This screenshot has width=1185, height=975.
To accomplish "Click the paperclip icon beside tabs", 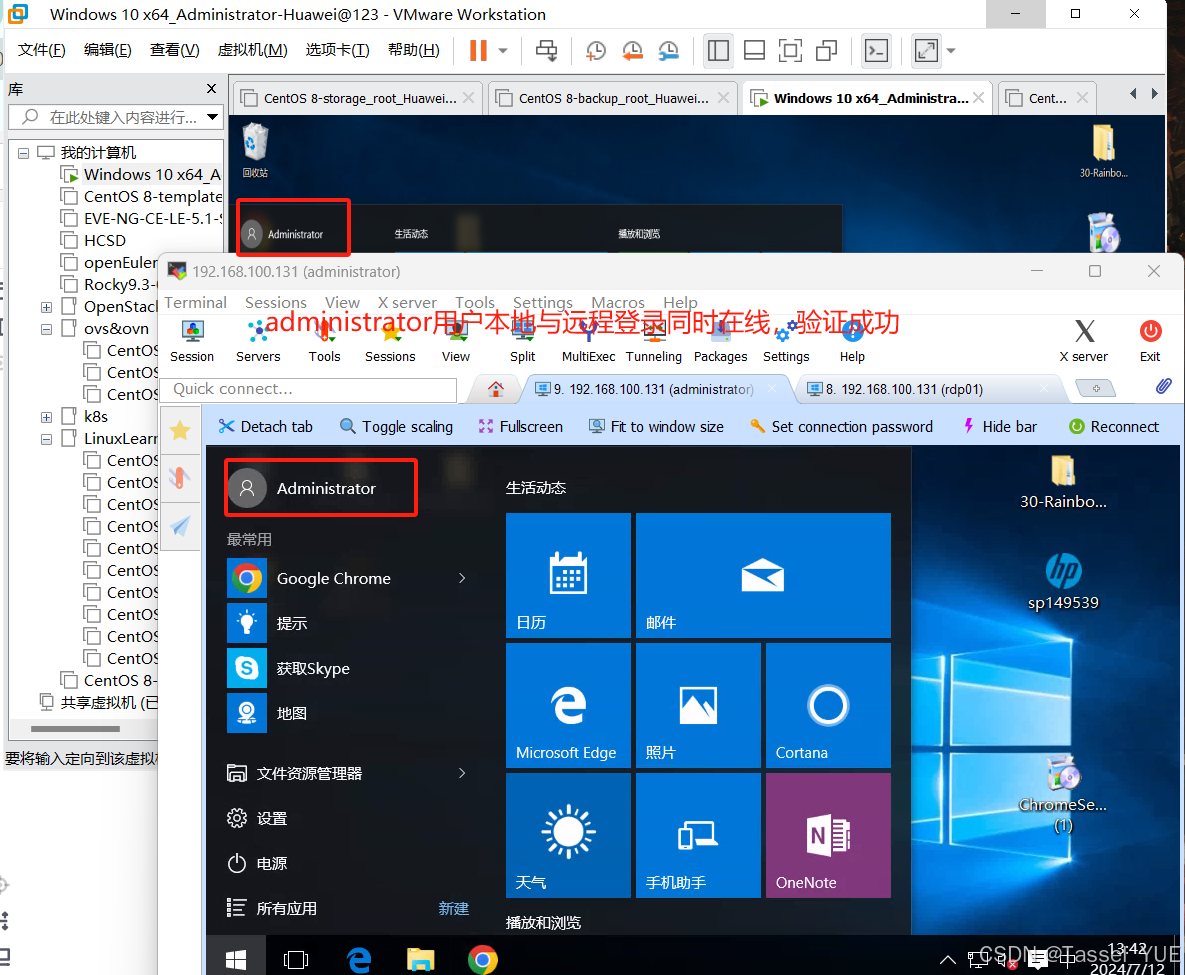I will [x=1164, y=387].
